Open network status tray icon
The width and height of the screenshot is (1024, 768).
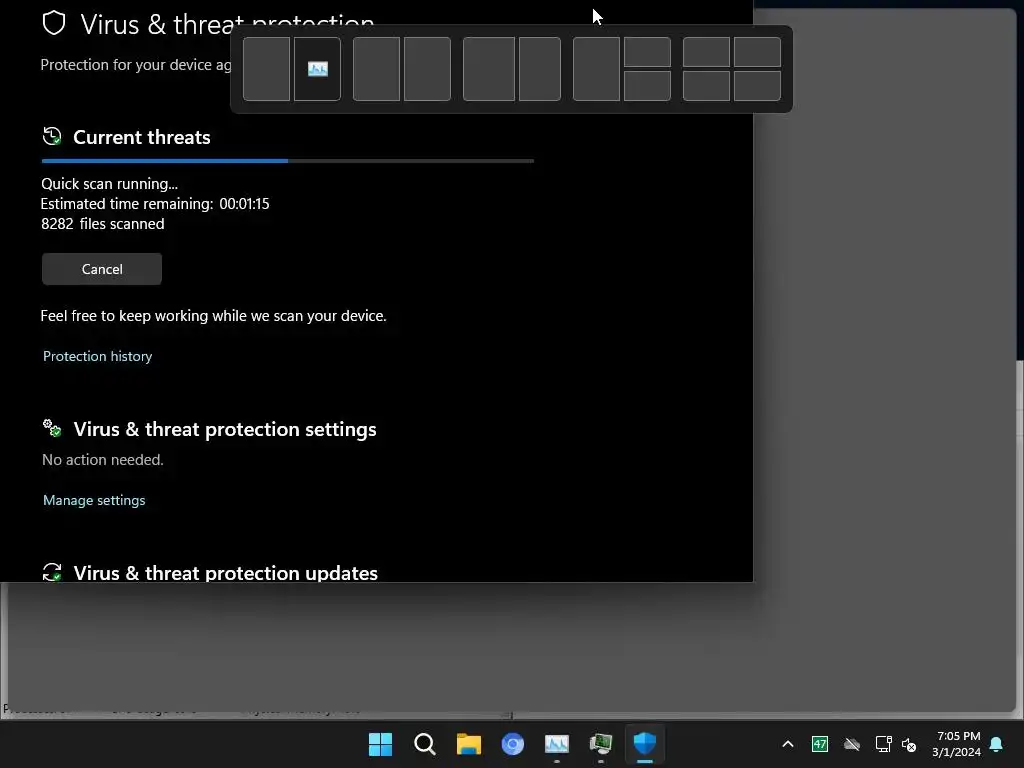884,744
